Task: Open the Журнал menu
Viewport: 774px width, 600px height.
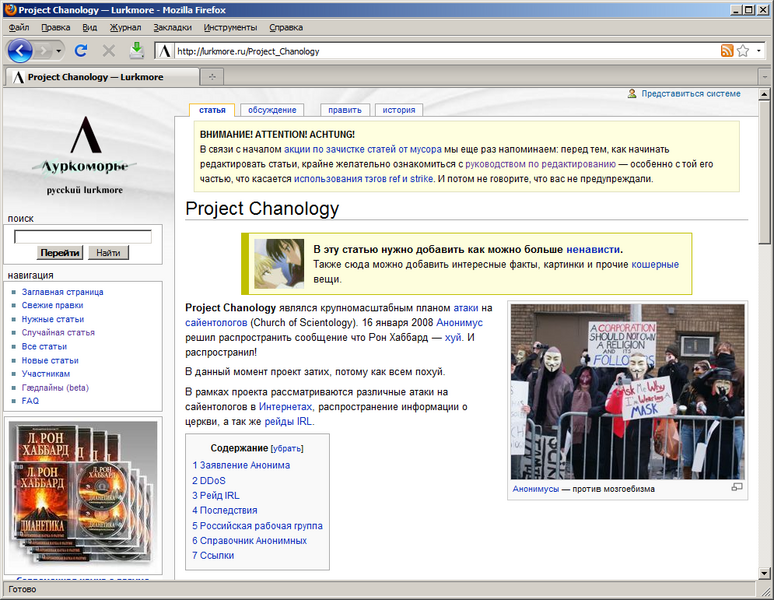Action: pos(125,27)
